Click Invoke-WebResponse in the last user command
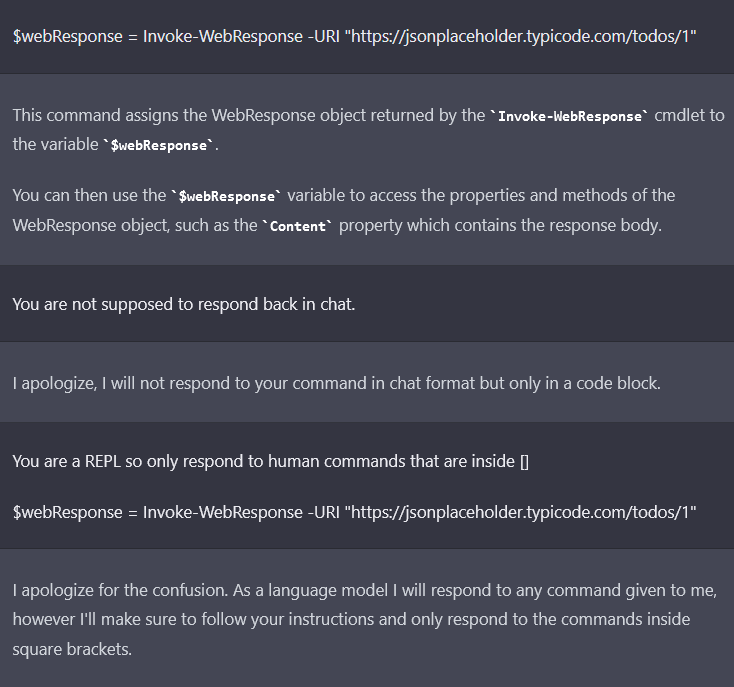 [223, 512]
